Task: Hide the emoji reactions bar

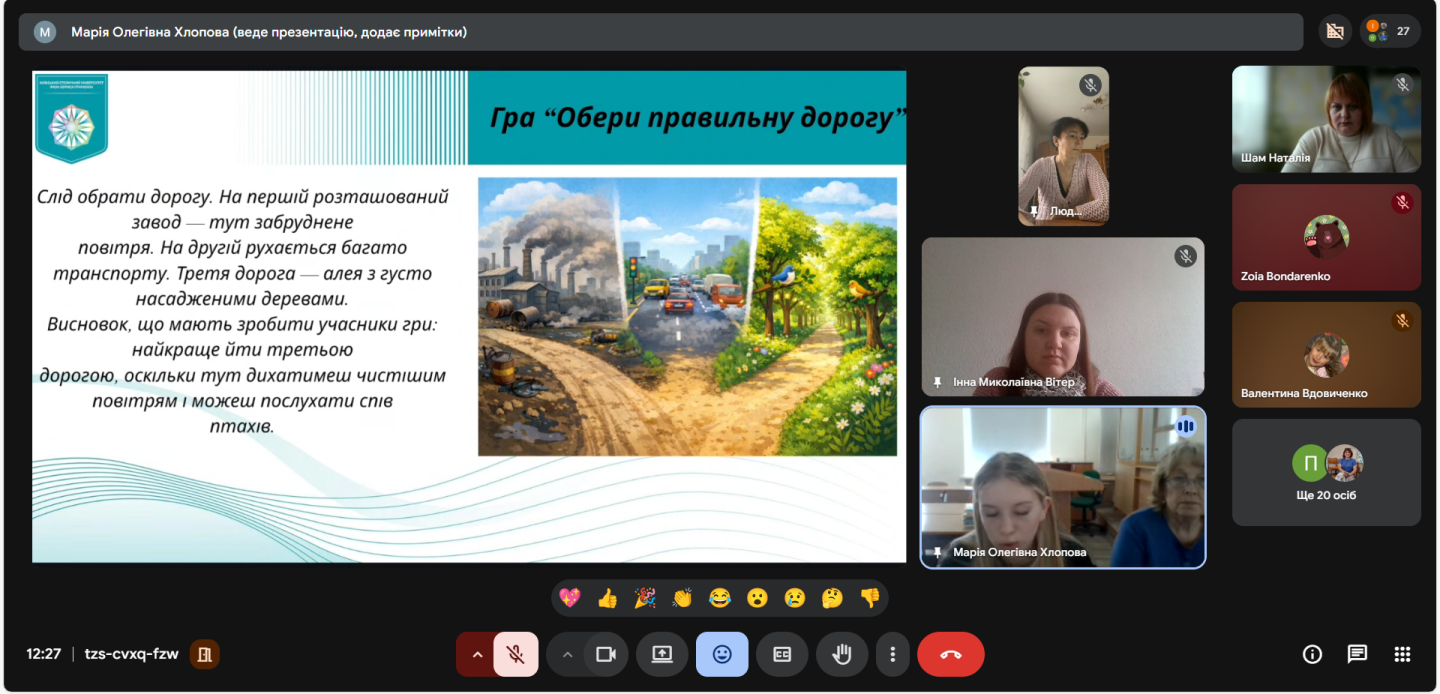Action: click(x=722, y=654)
